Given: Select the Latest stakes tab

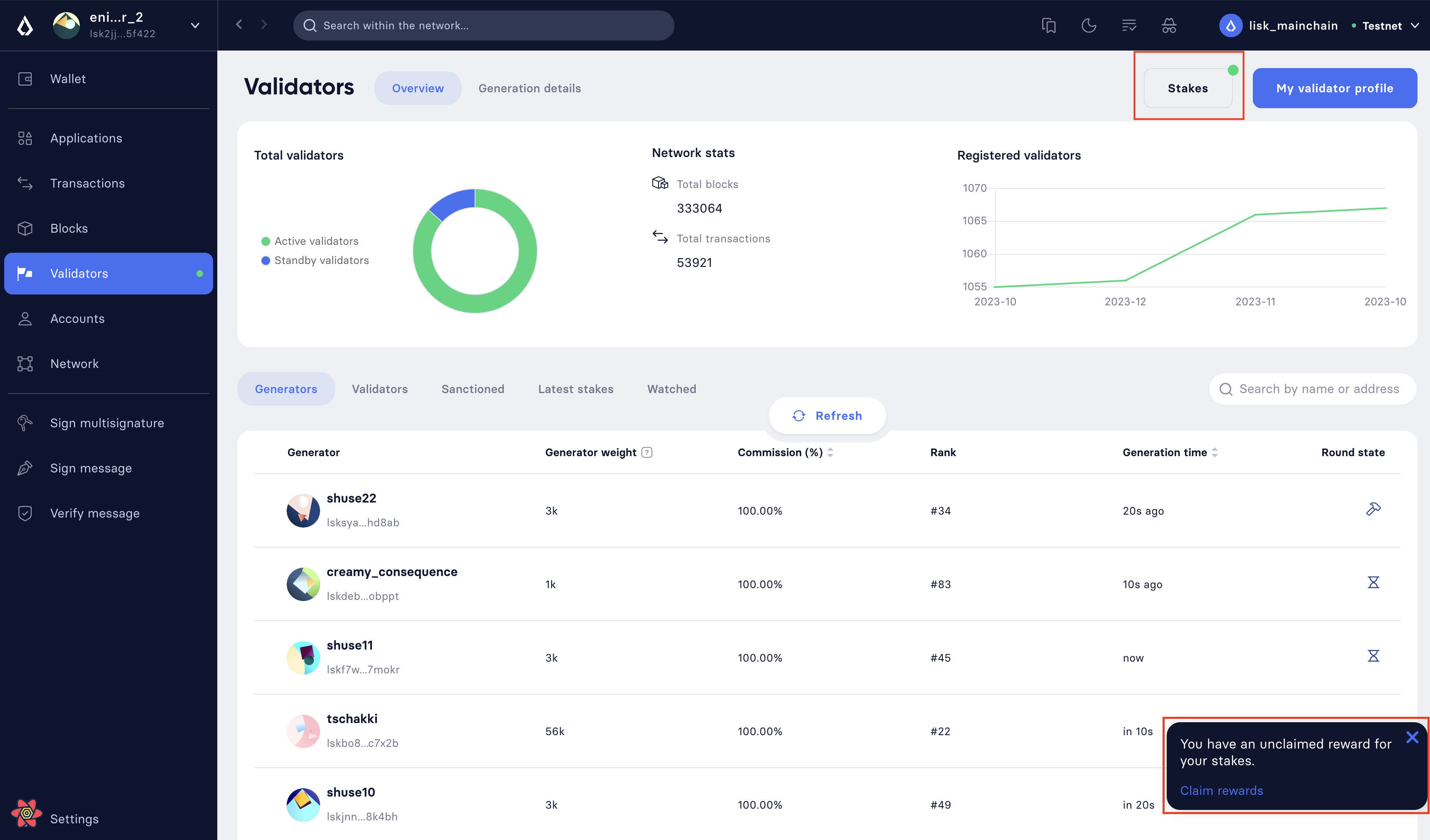Looking at the screenshot, I should pos(576,389).
